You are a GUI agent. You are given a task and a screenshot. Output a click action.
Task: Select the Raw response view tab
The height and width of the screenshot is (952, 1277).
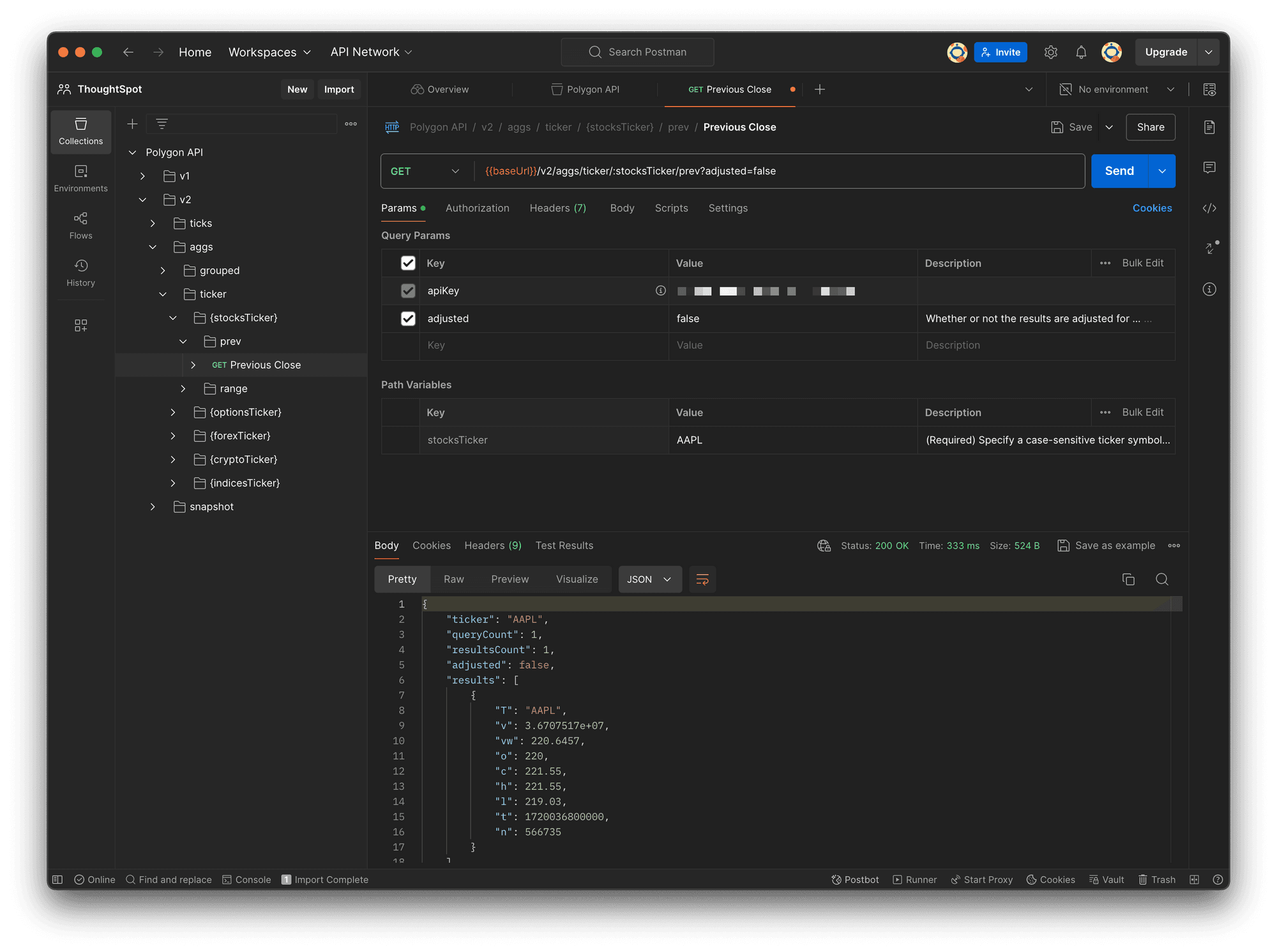coord(453,579)
